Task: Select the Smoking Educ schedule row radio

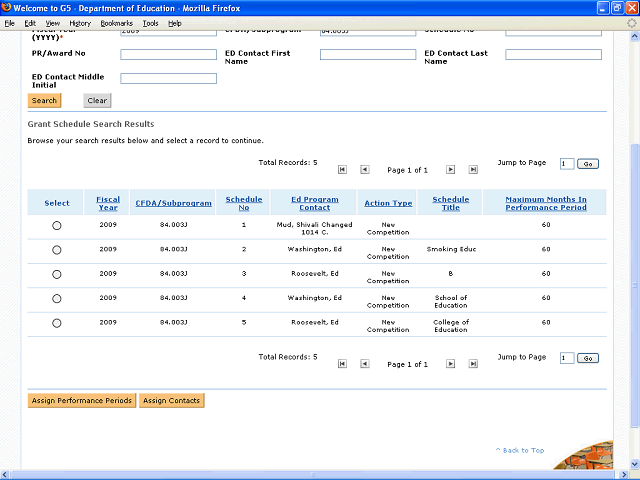Action: point(57,250)
